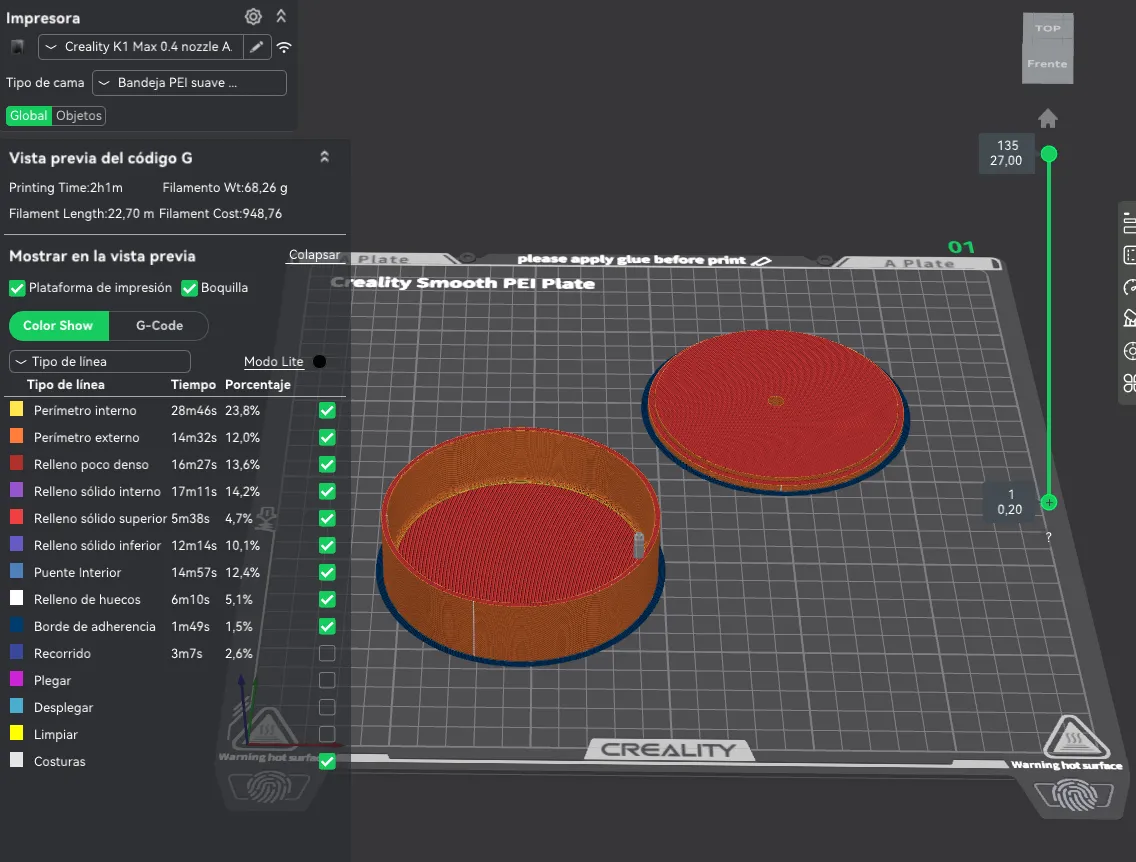Click the Perímetro externo orange swatch
The width and height of the screenshot is (1136, 862).
click(16, 436)
